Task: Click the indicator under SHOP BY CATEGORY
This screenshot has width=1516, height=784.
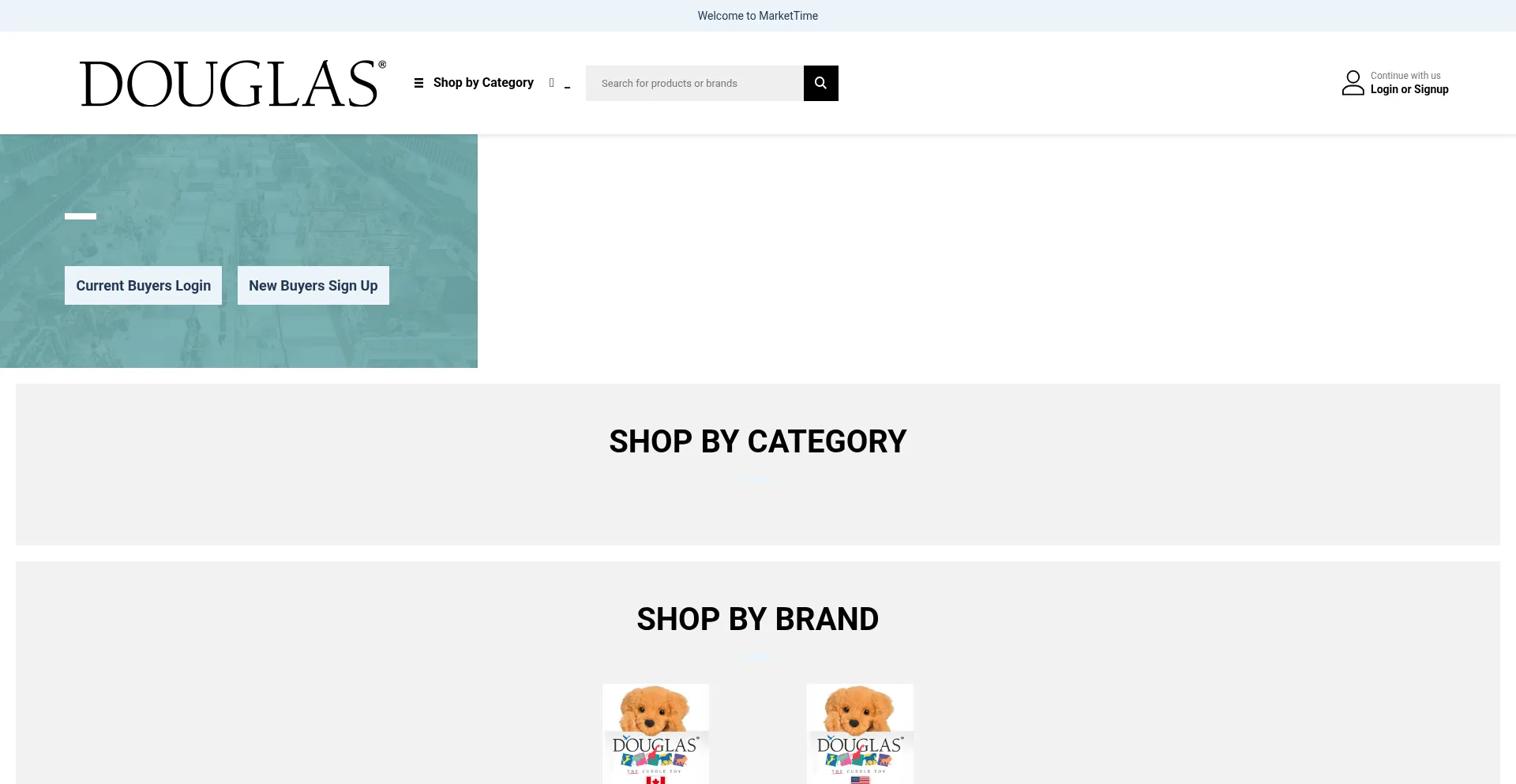Action: [x=758, y=479]
